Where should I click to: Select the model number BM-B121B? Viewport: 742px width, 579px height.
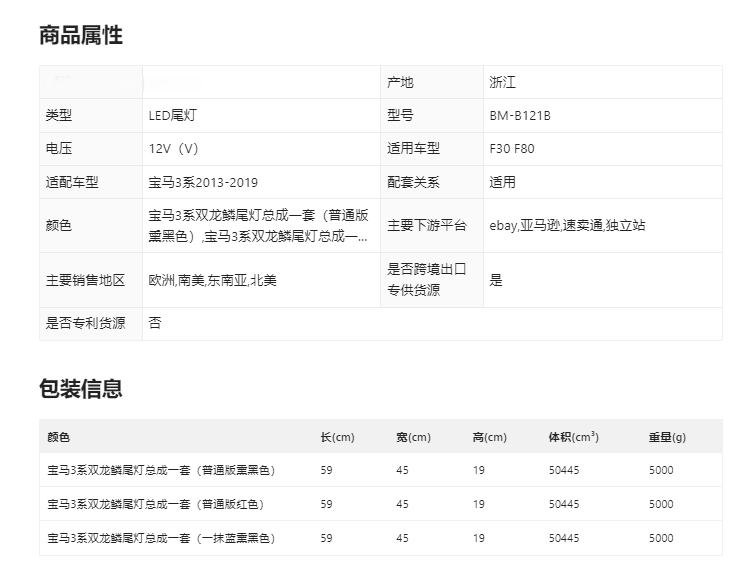pyautogui.click(x=520, y=116)
